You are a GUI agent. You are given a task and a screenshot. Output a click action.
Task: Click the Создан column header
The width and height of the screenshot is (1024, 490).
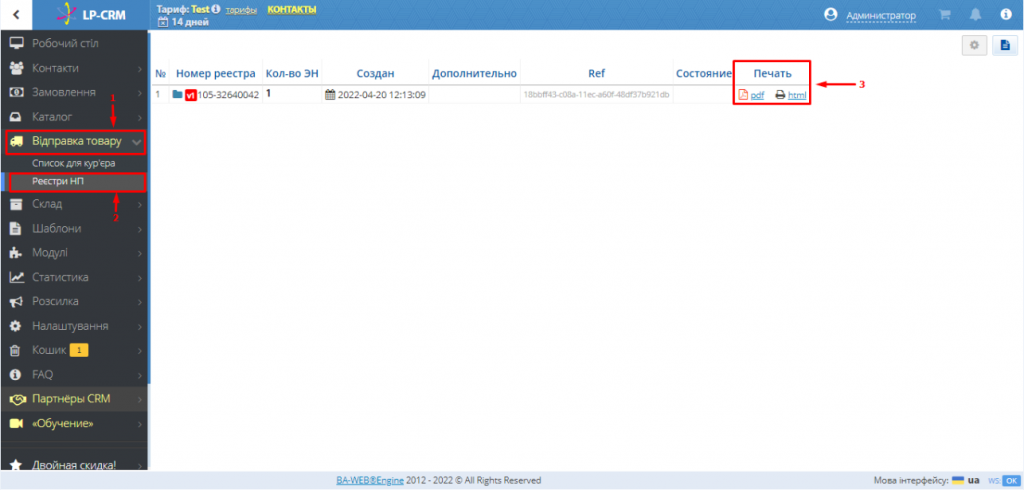(376, 74)
